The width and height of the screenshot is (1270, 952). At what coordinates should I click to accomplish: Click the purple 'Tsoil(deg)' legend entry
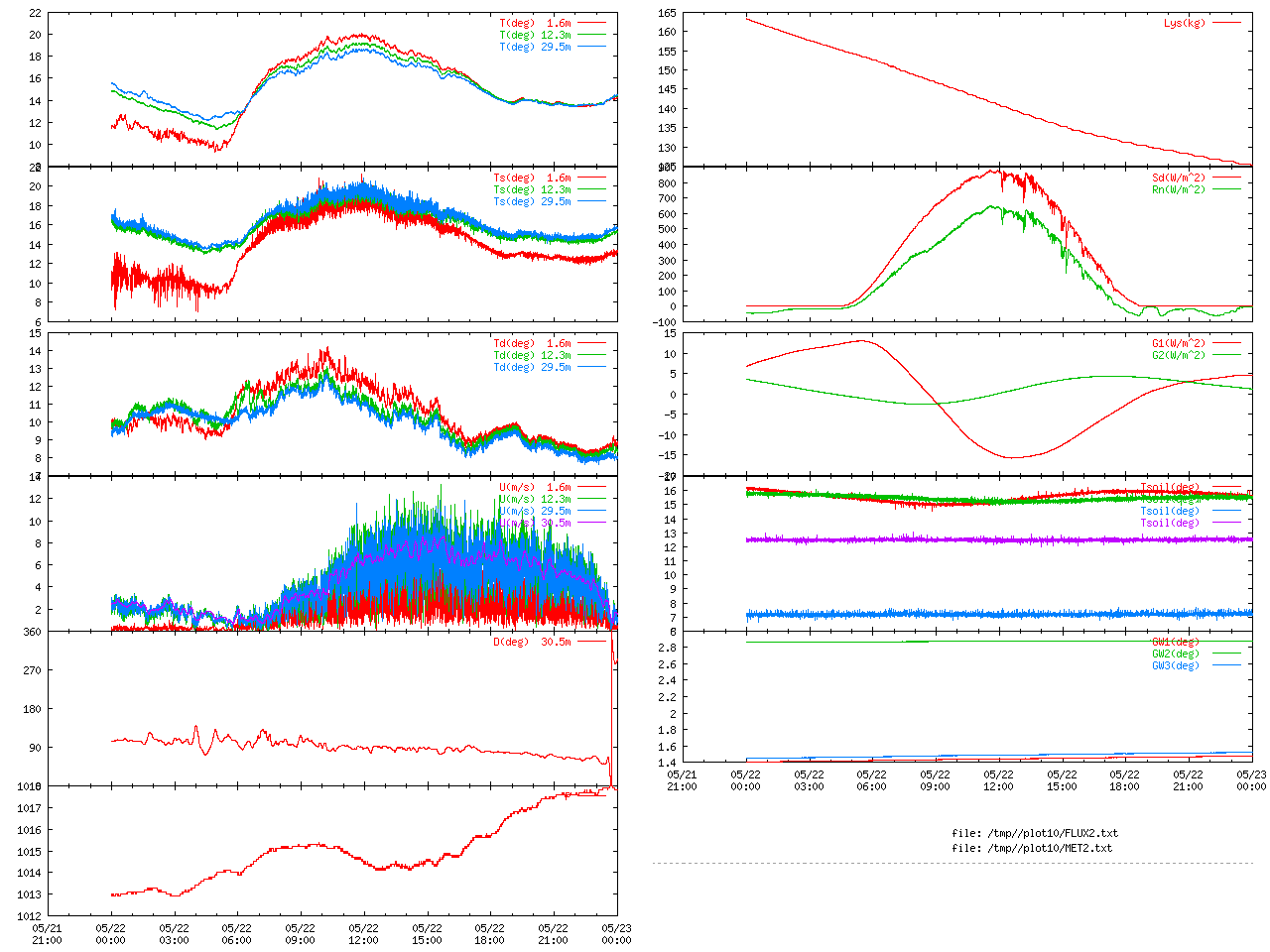(1170, 524)
